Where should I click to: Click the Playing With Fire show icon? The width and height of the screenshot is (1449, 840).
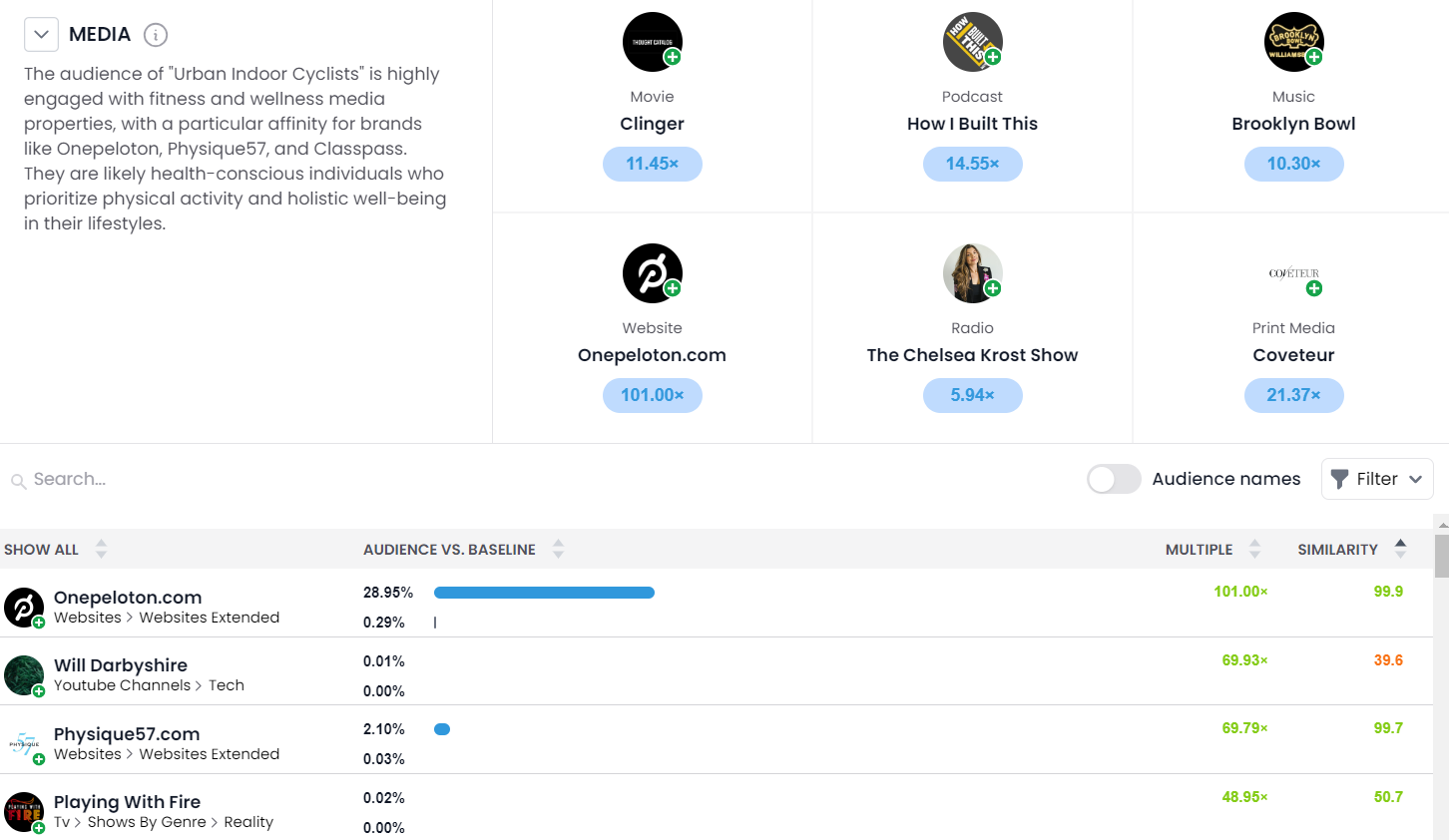(x=24, y=812)
